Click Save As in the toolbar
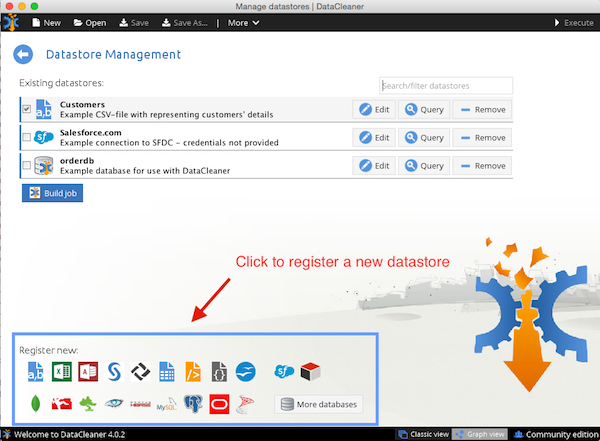 point(184,23)
